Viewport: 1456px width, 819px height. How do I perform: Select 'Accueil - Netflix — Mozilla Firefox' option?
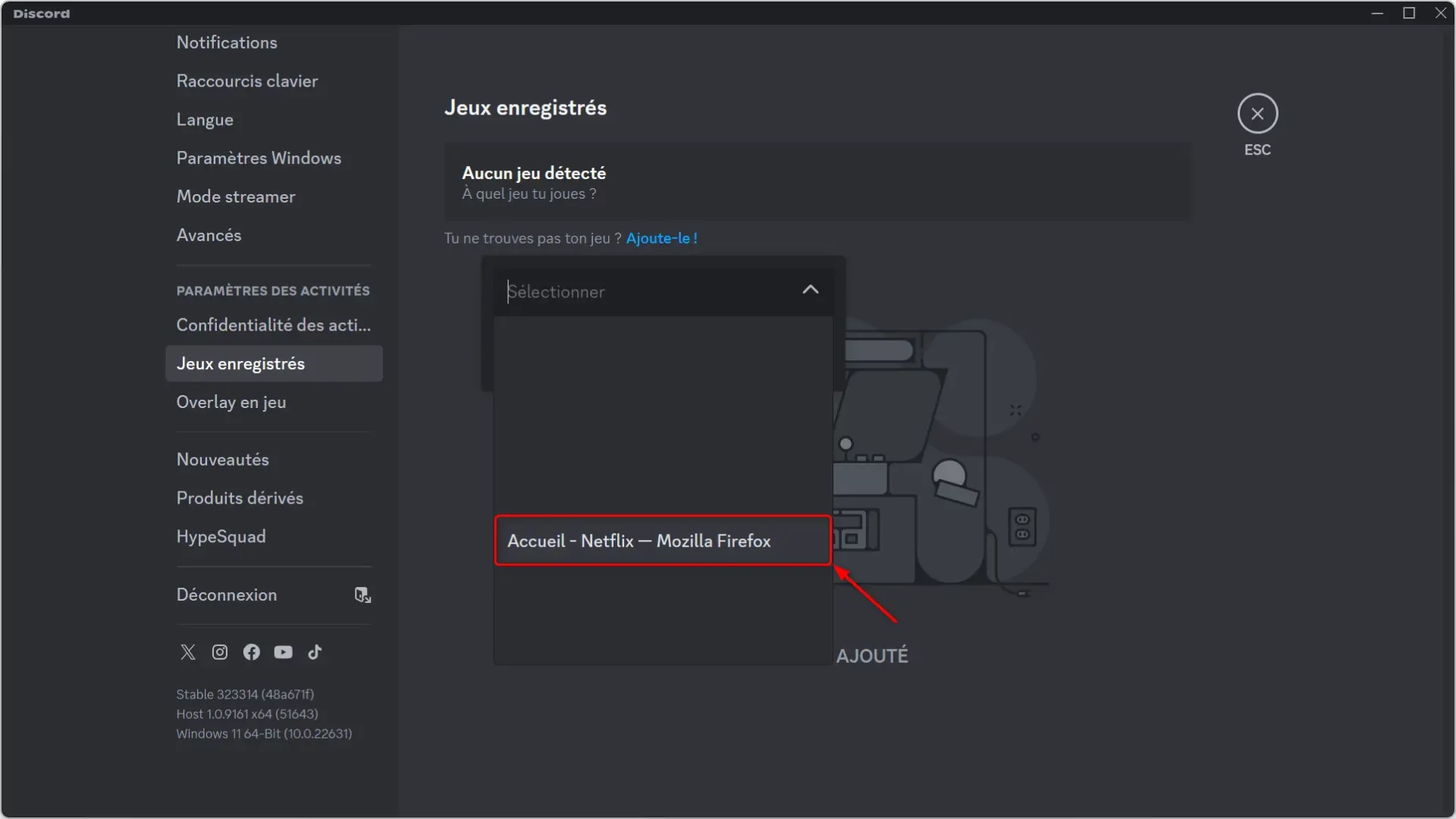click(662, 540)
